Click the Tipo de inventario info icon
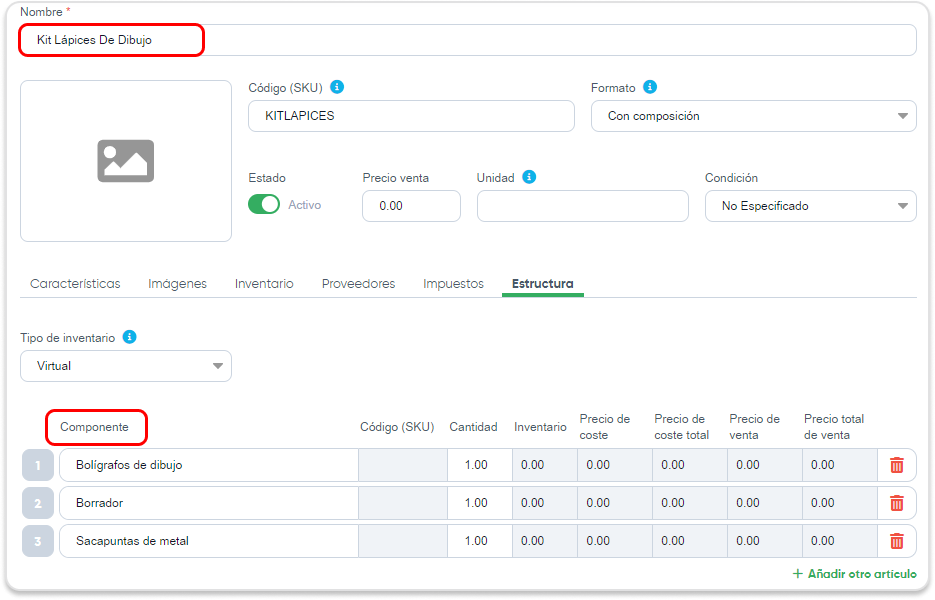Screen dimensions: 935x600 129,337
